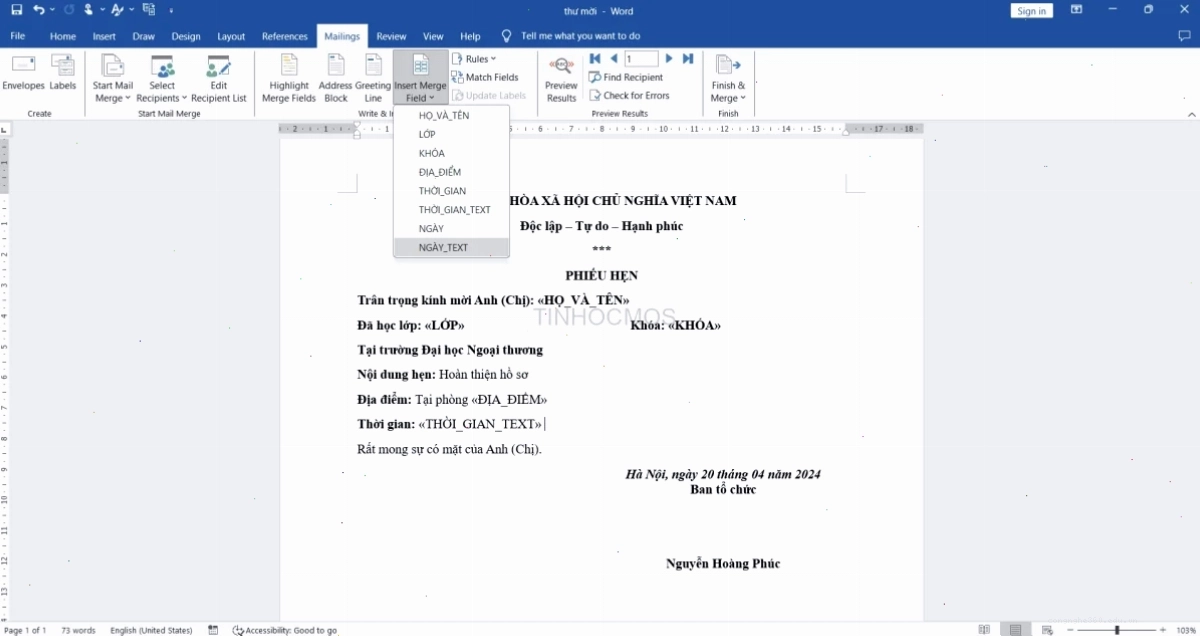Switch to the Draw tab
1200x637 pixels.
144,36
